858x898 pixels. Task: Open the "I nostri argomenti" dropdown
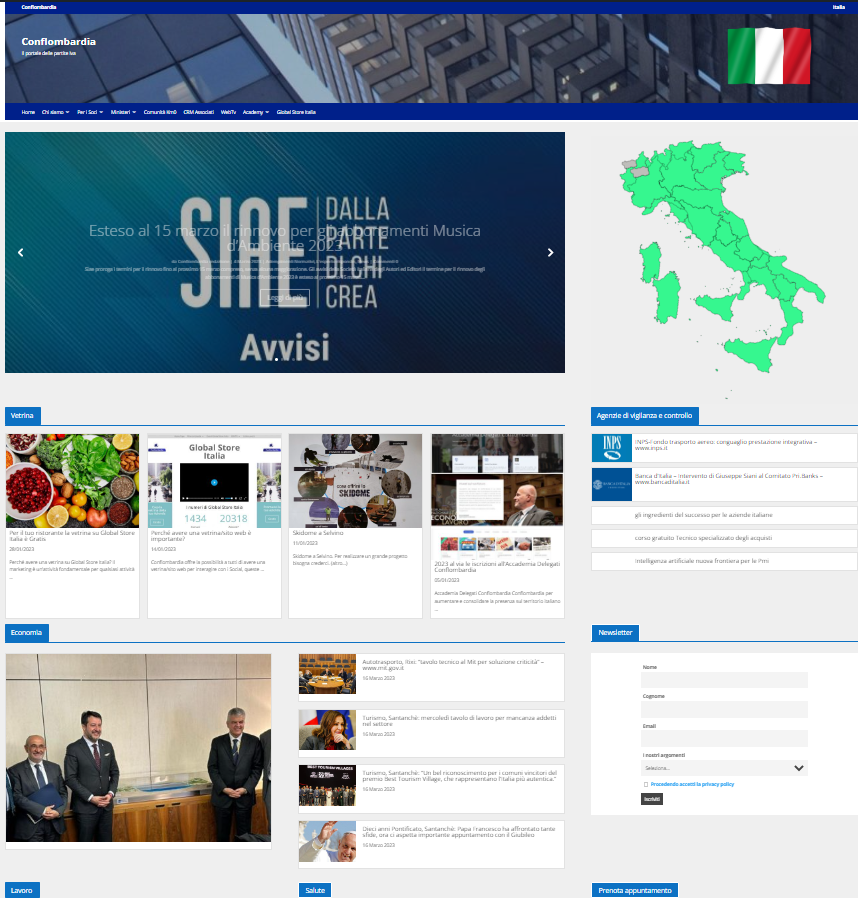724,768
